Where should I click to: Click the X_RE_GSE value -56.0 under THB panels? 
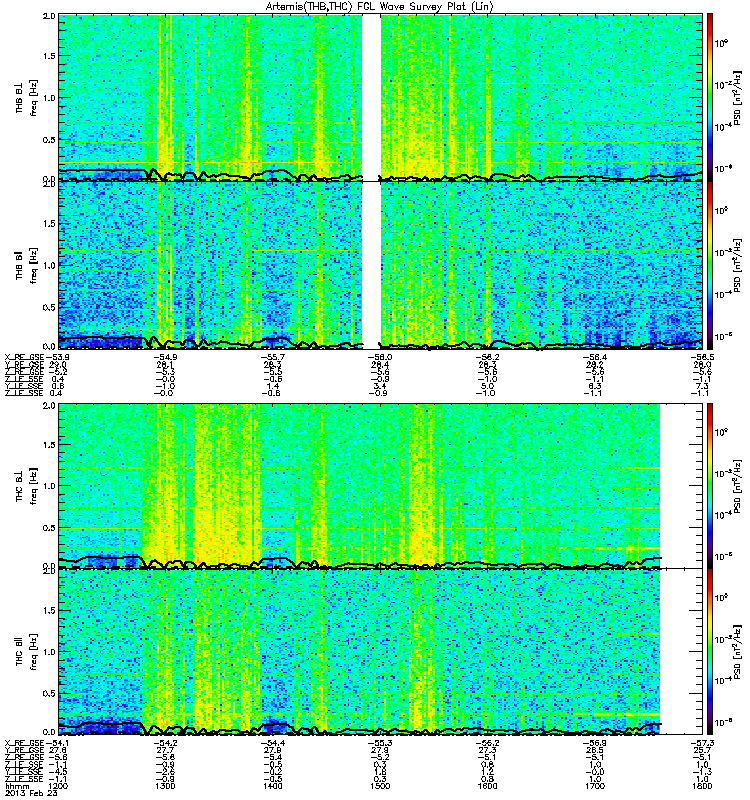[x=380, y=357]
